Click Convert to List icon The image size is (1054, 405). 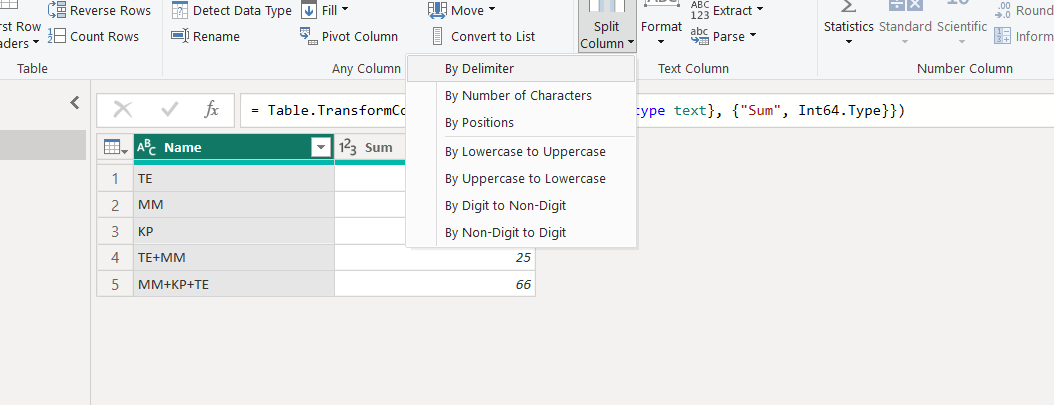click(x=437, y=36)
